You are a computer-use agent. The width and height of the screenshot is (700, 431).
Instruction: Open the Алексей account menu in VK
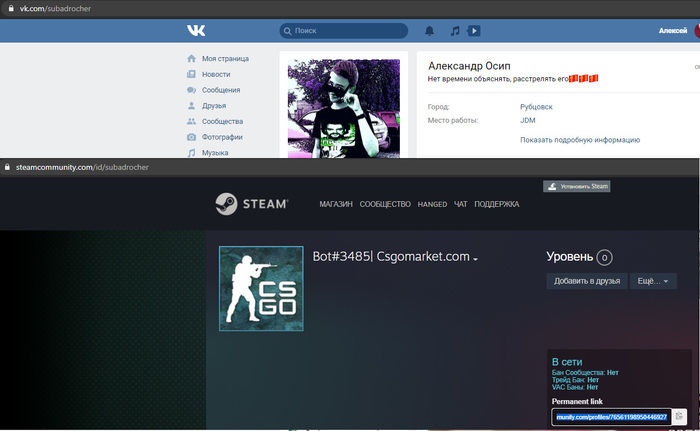(x=673, y=31)
